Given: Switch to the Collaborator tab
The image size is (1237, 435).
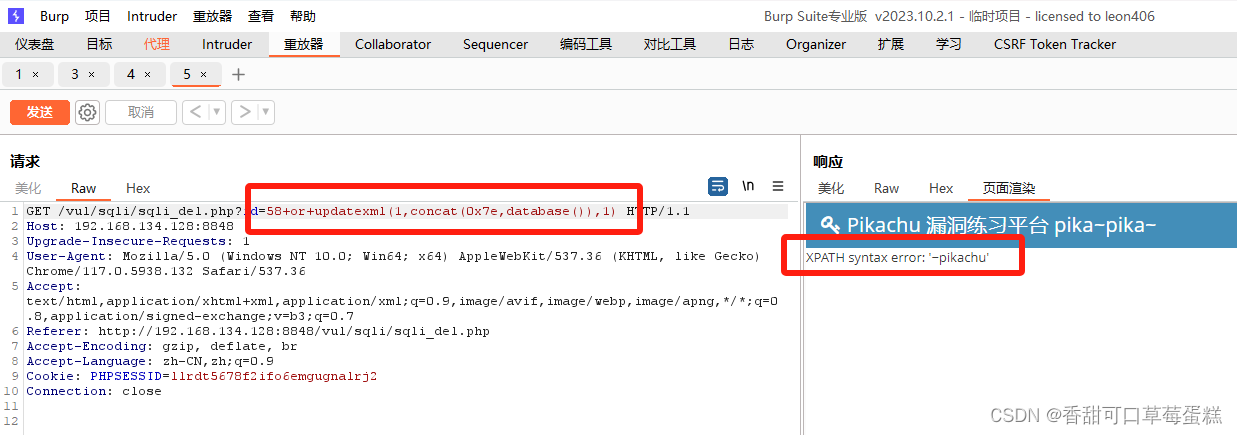Looking at the screenshot, I should (393, 44).
